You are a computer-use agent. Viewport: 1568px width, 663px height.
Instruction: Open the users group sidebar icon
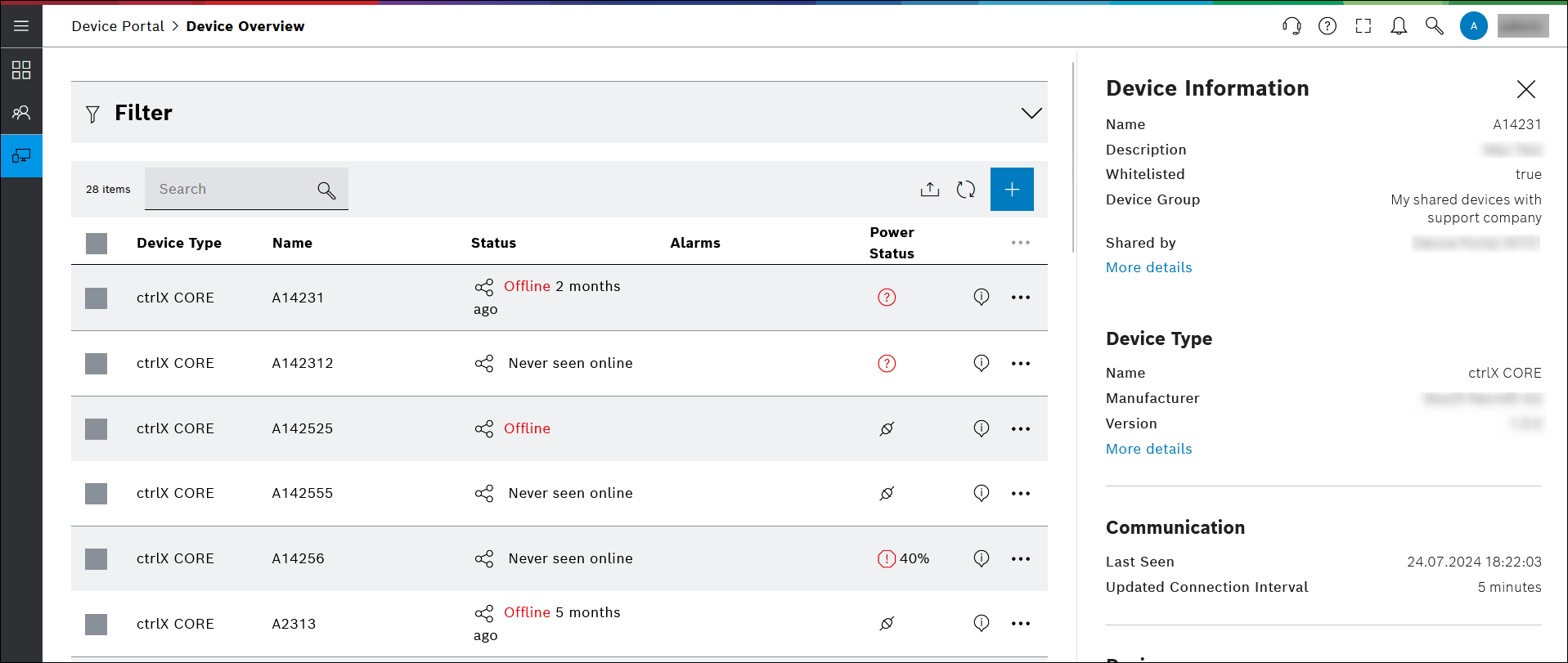click(x=21, y=113)
